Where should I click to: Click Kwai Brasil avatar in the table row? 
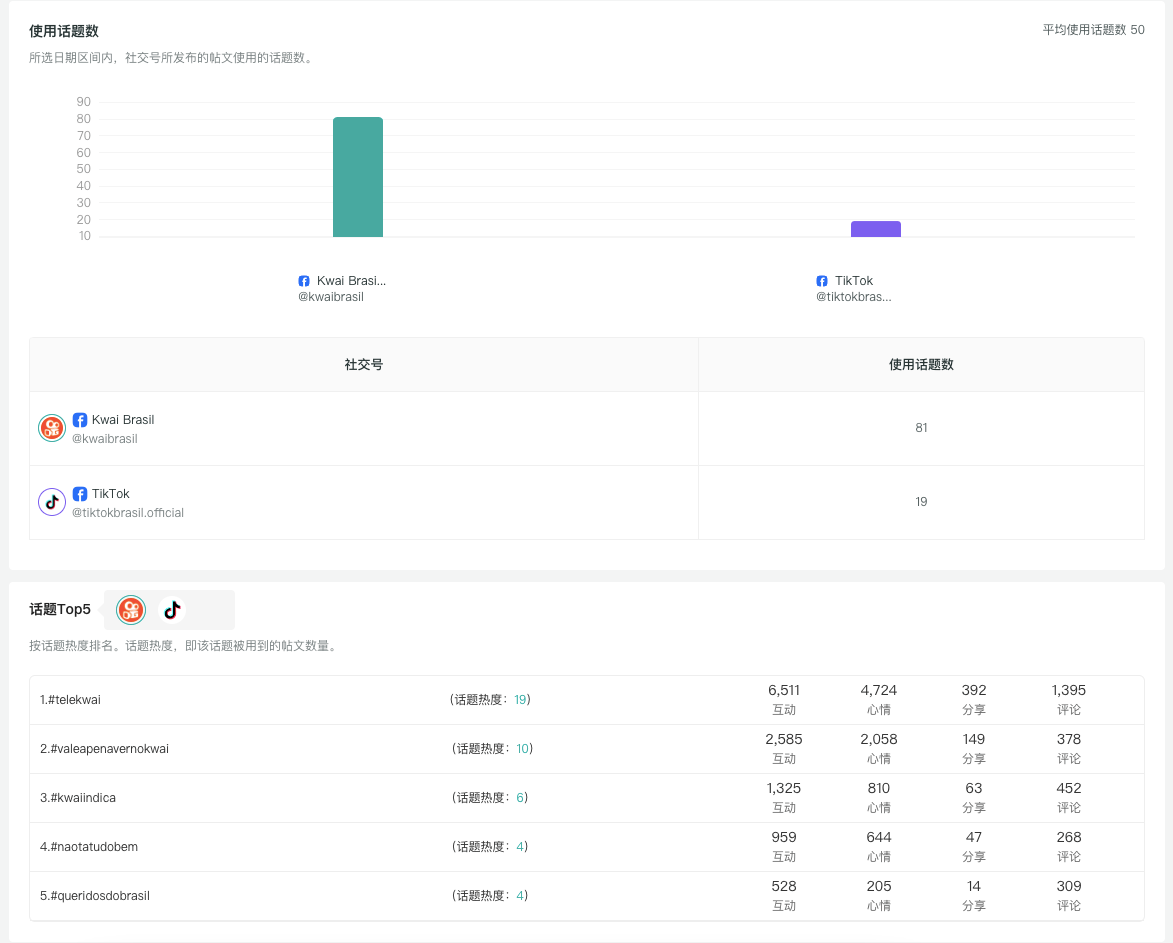tap(52, 428)
